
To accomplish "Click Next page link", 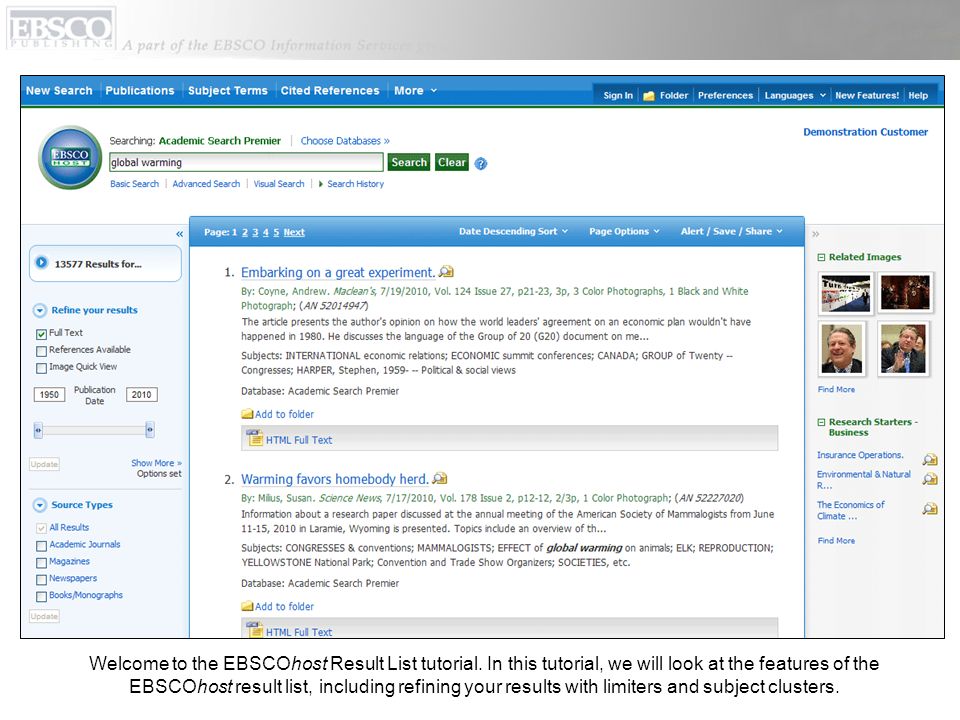I will pyautogui.click(x=294, y=232).
